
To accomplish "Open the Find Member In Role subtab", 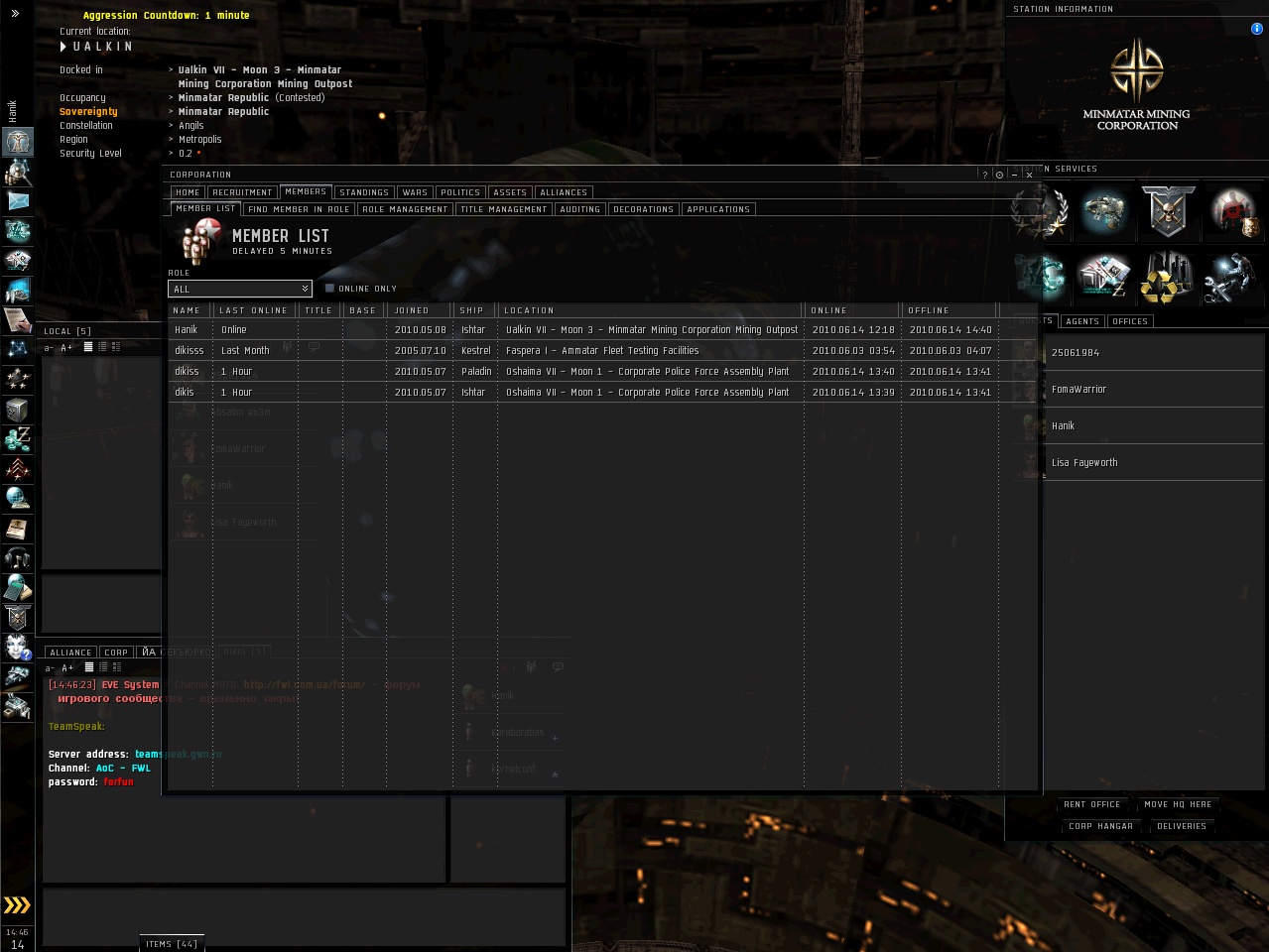I will (299, 209).
